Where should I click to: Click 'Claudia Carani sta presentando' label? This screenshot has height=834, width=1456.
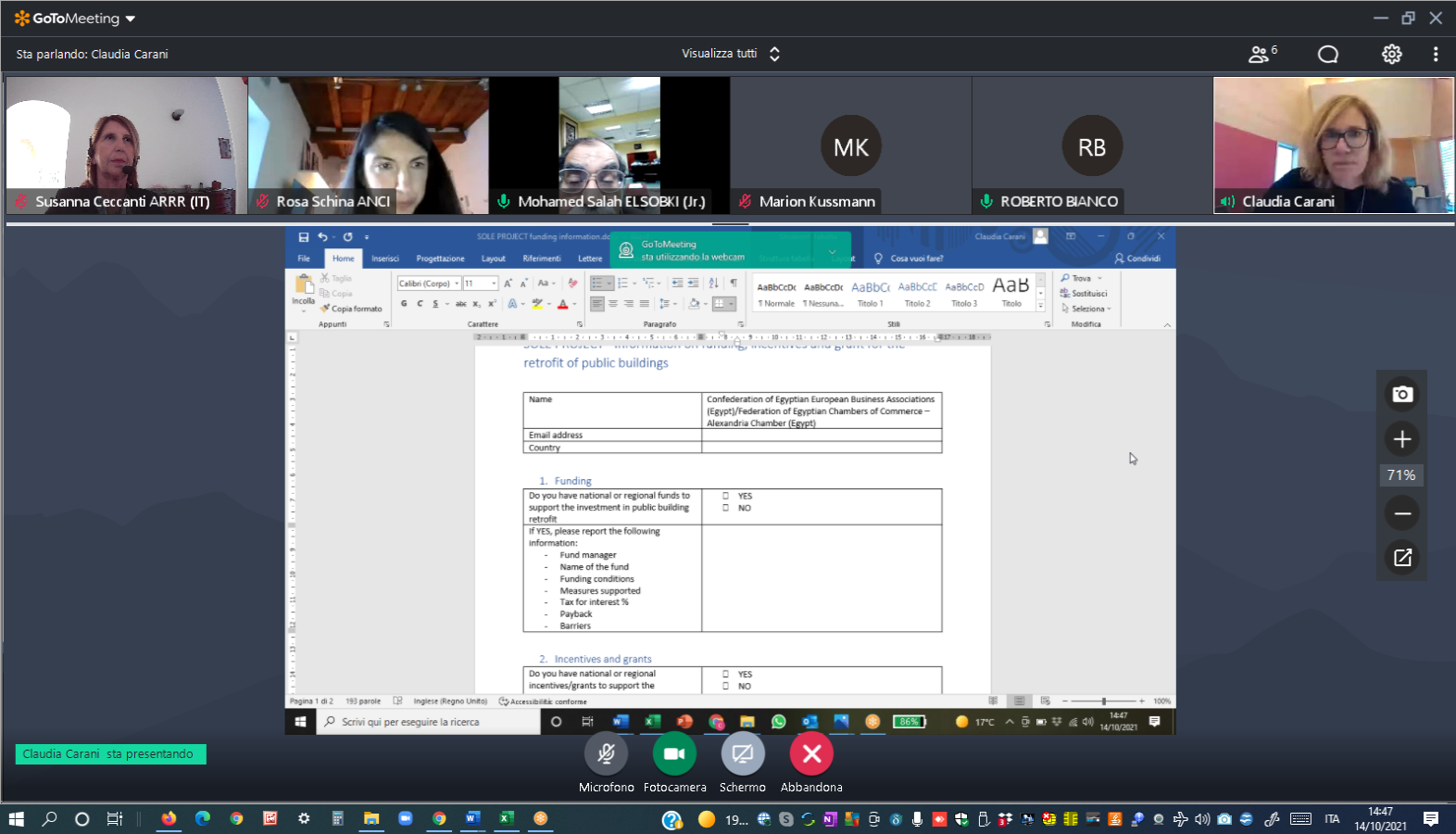click(x=110, y=754)
